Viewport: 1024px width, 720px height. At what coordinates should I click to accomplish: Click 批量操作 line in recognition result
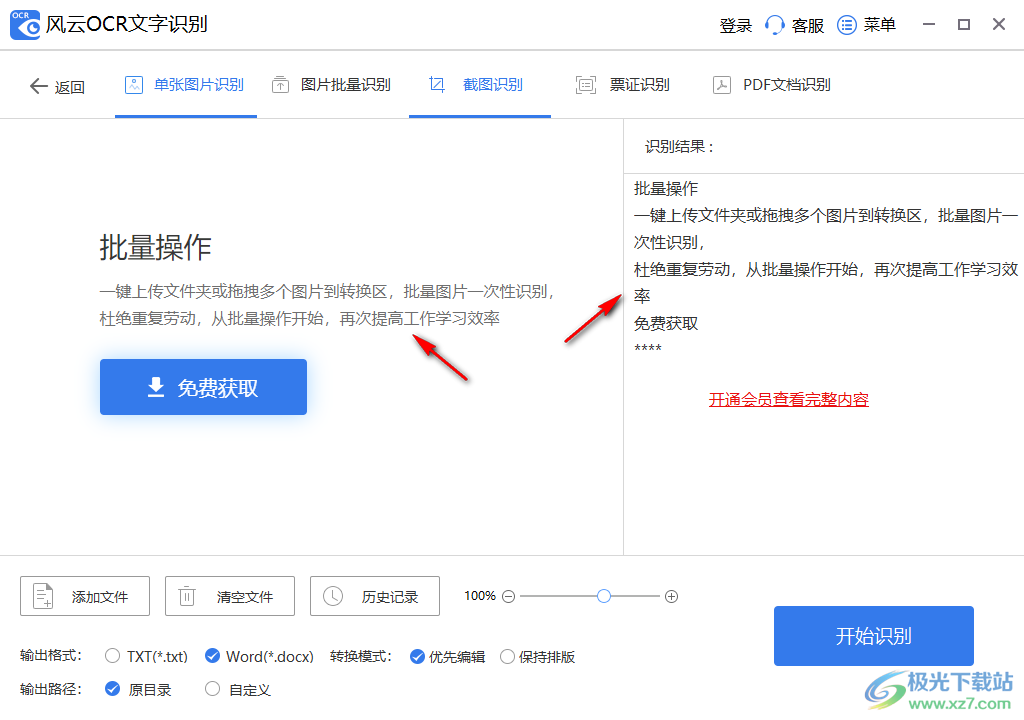665,189
